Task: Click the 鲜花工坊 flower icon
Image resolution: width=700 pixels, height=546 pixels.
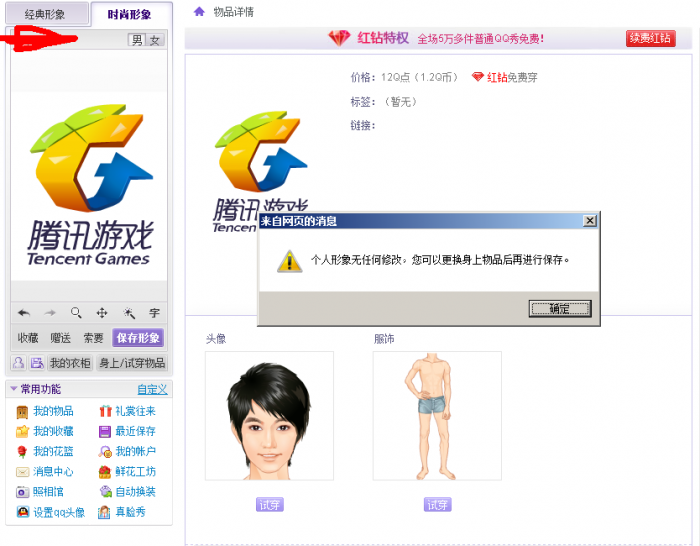Action: (105, 472)
